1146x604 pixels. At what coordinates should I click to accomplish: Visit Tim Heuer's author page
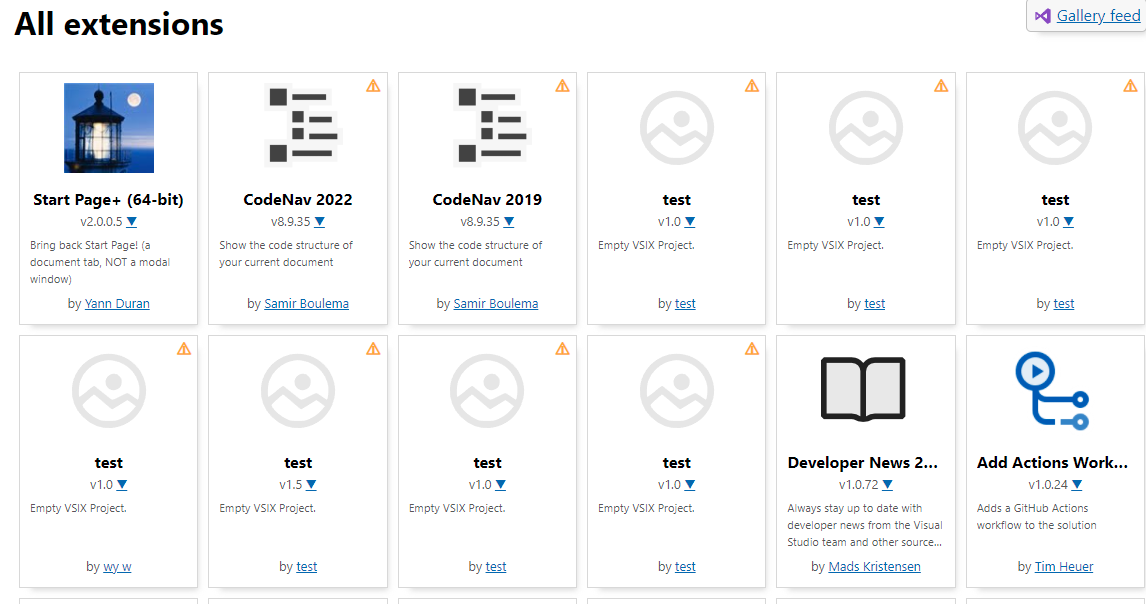1063,566
